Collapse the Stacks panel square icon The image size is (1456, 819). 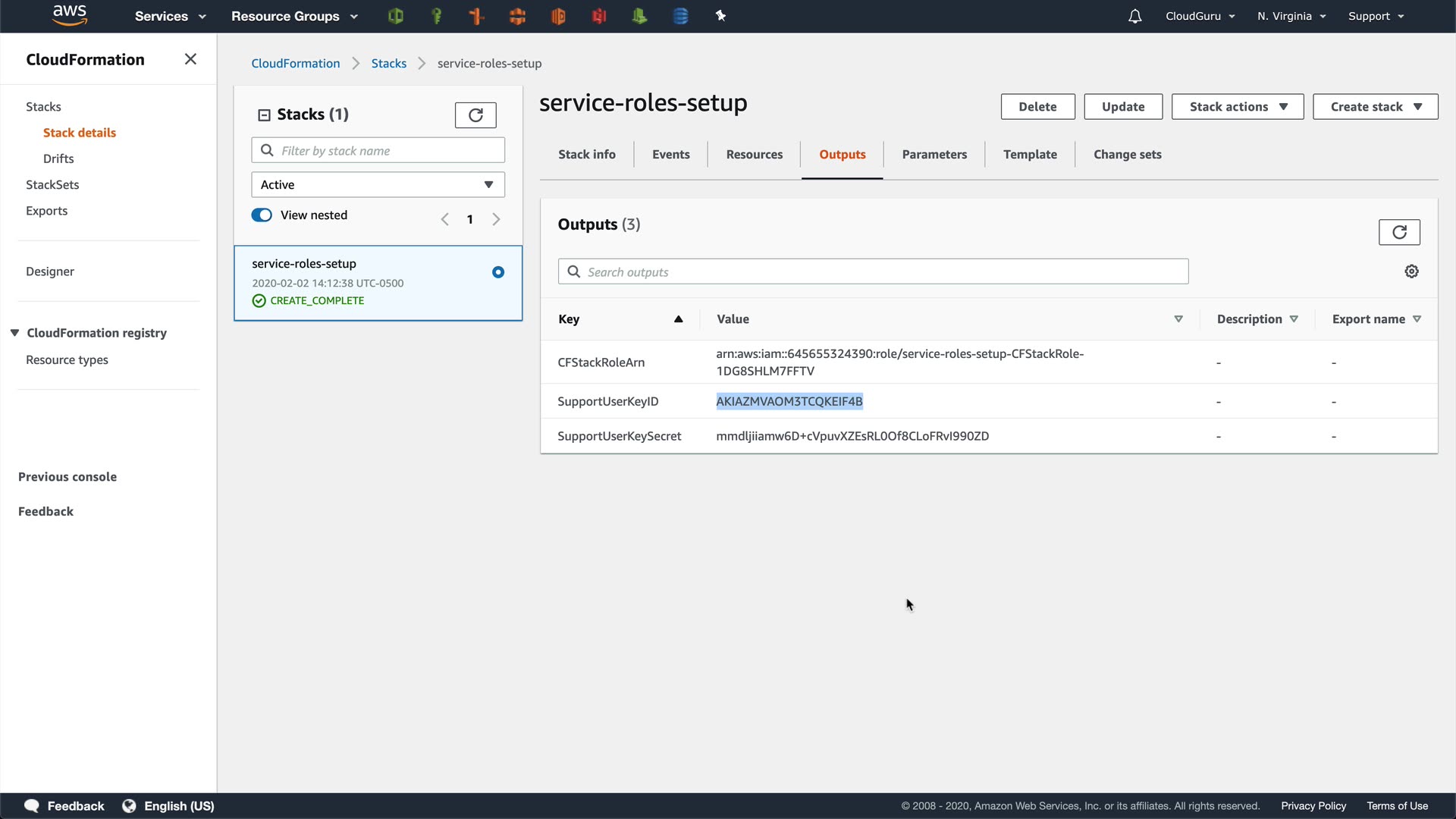pyautogui.click(x=264, y=115)
